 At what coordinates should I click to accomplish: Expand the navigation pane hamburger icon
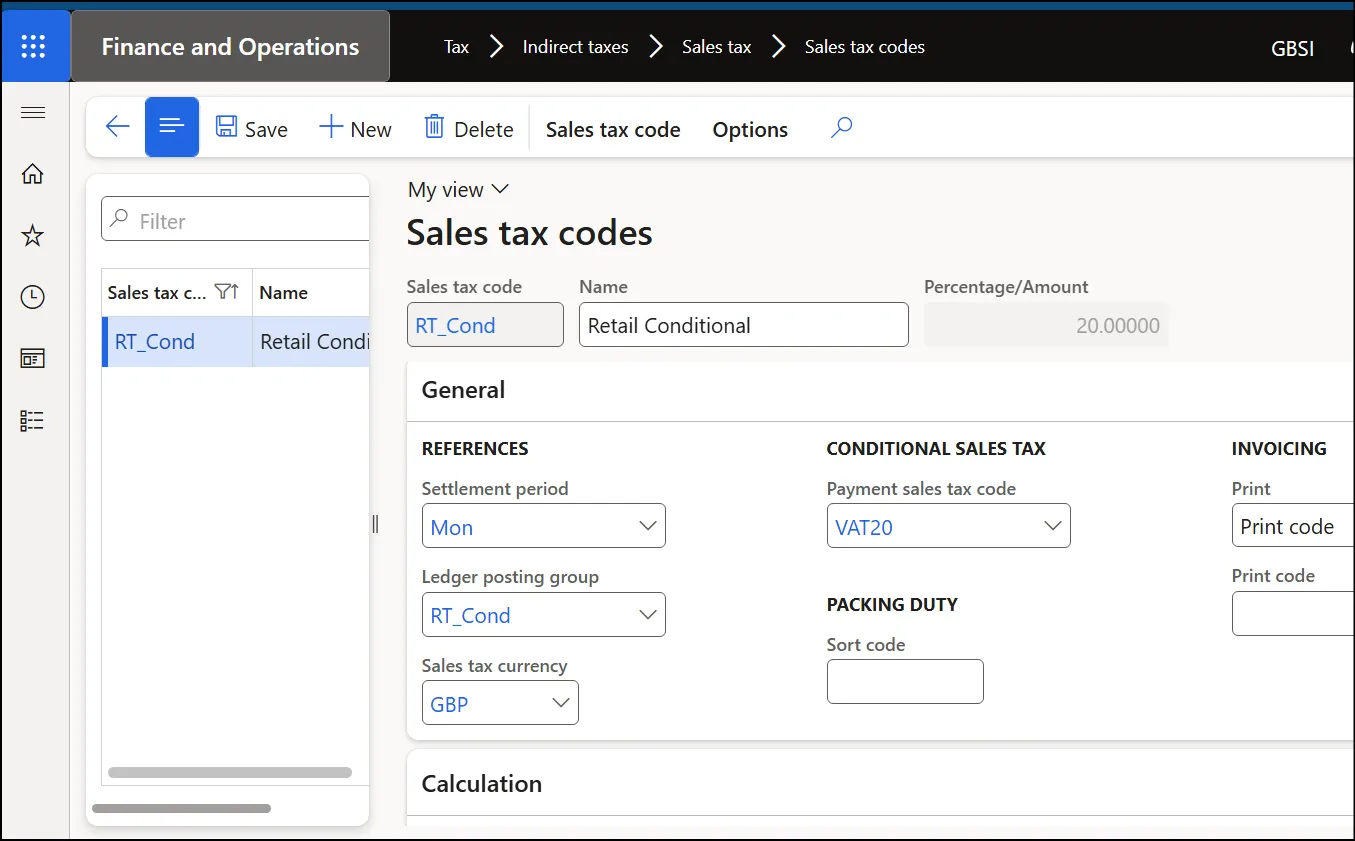pyautogui.click(x=33, y=112)
